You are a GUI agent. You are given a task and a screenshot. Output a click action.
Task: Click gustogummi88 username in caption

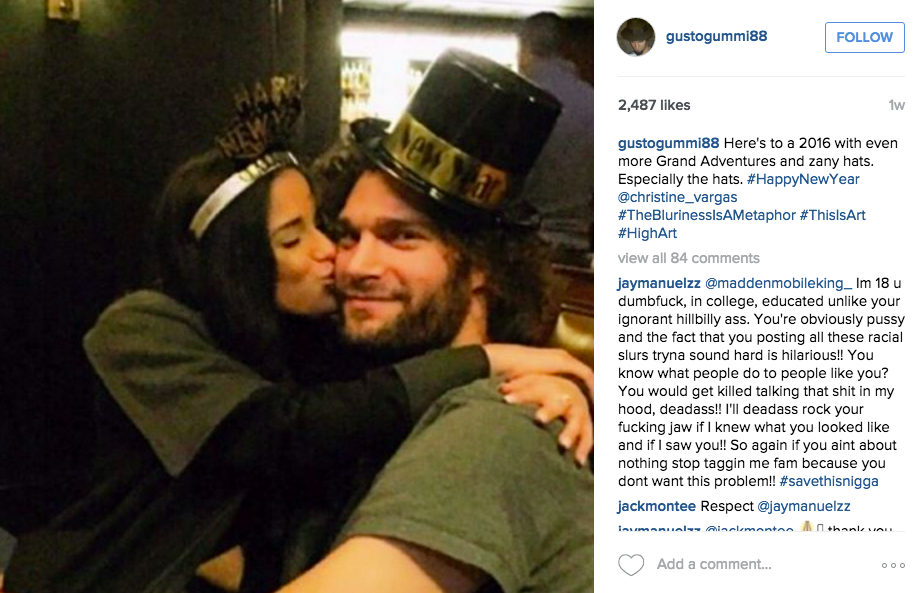[668, 143]
